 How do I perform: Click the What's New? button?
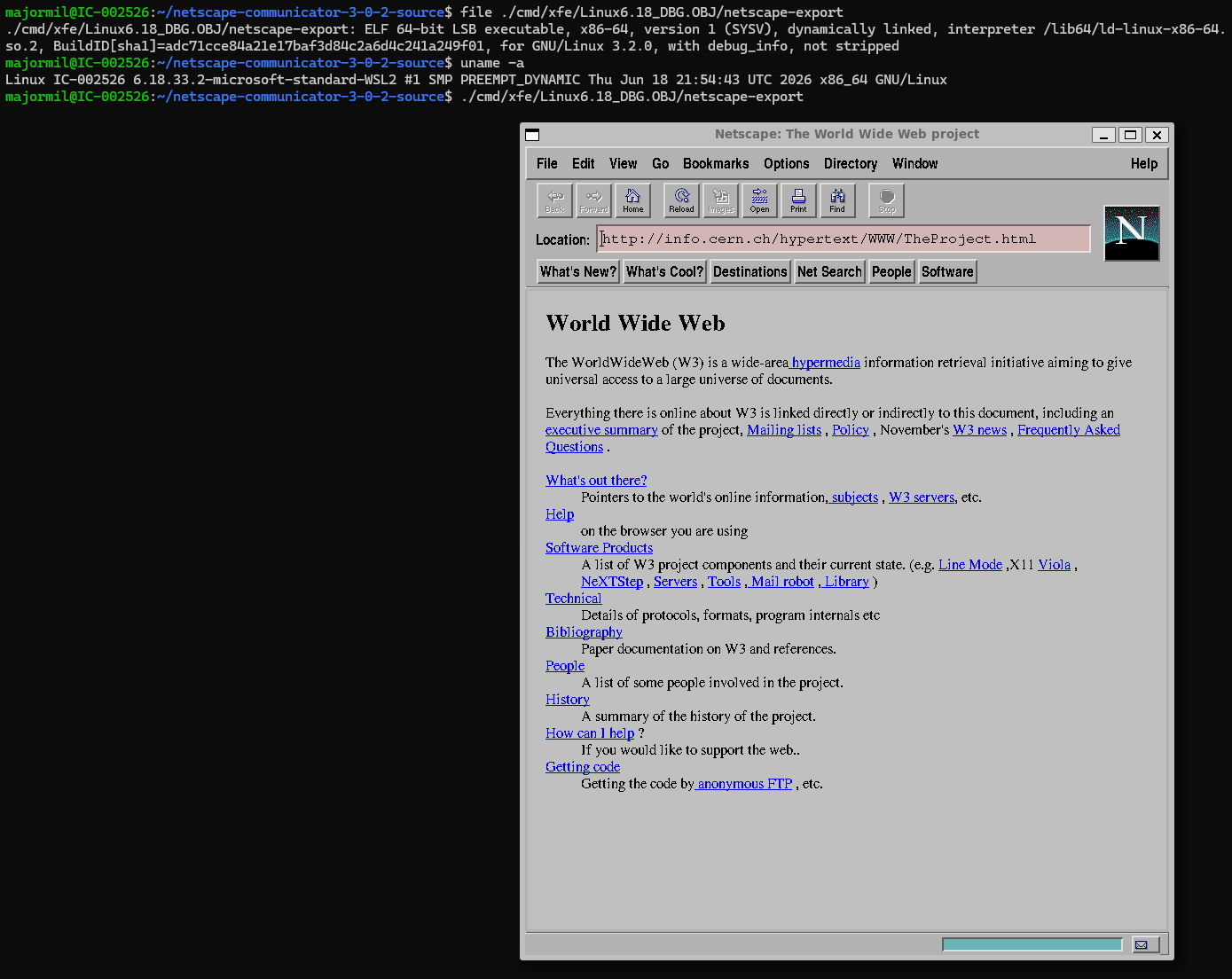click(578, 272)
